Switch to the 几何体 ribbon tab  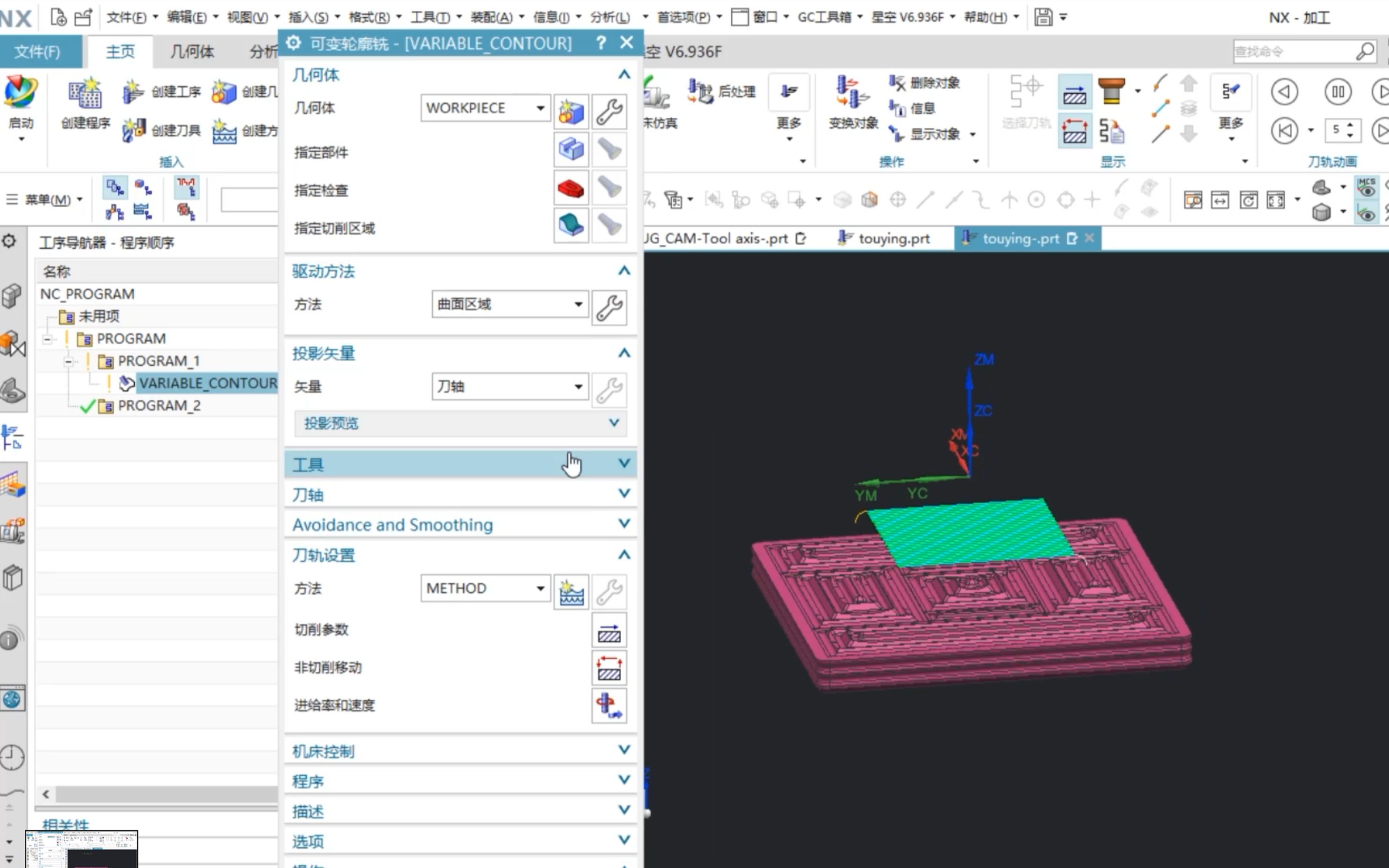[x=192, y=52]
